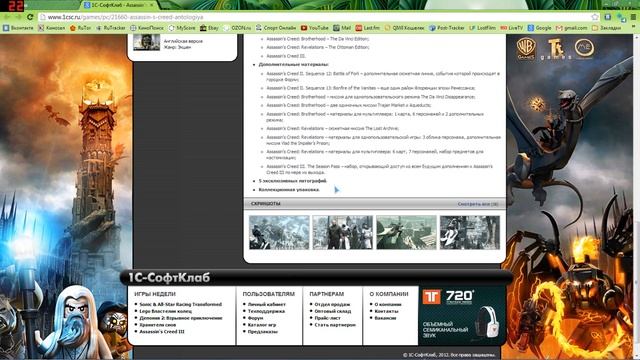Open the YouTube bookmark
Viewport: 640px width, 360px height.
coord(315,28)
